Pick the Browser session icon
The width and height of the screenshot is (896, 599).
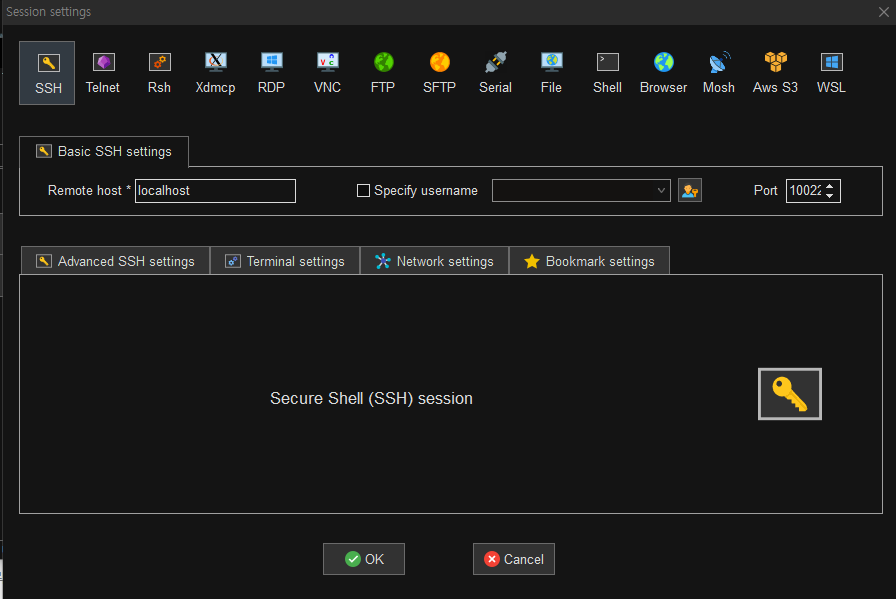point(663,73)
